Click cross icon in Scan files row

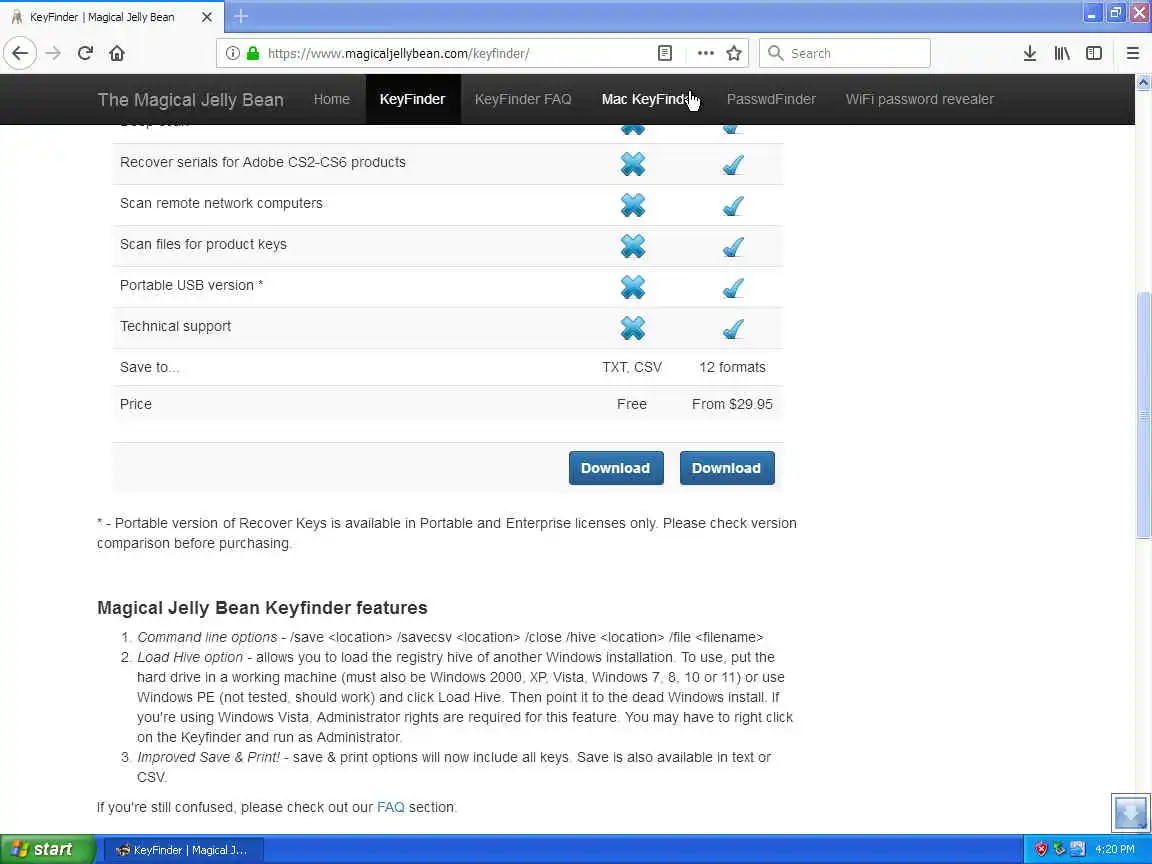pos(632,245)
